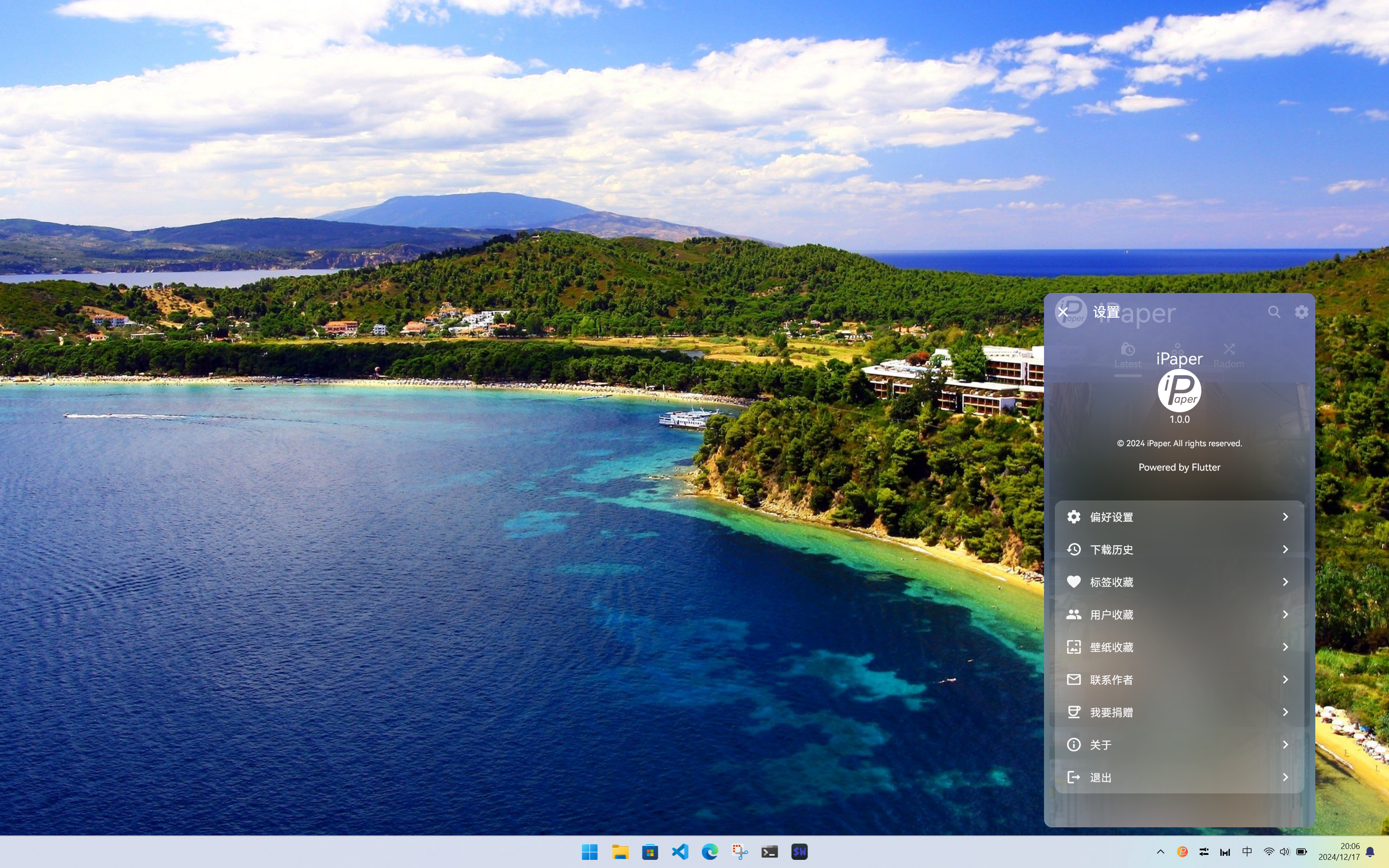Click the iPaper round logo in About section
The width and height of the screenshot is (1389, 868).
click(x=1179, y=391)
